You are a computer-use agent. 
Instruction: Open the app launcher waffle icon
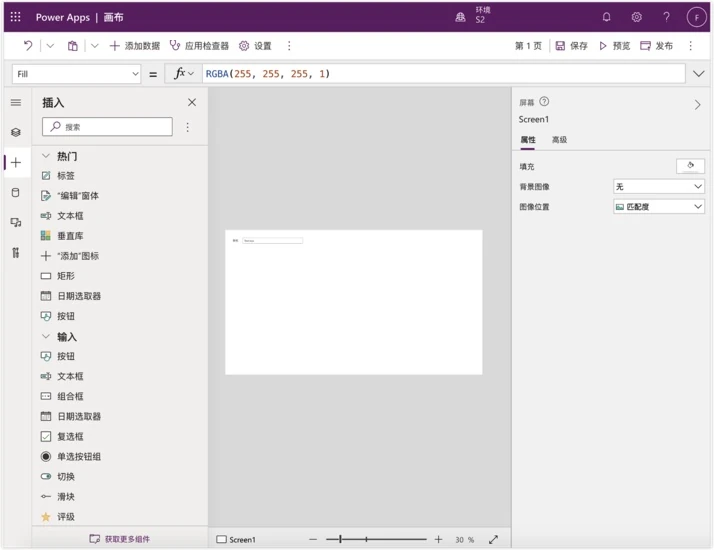point(15,17)
